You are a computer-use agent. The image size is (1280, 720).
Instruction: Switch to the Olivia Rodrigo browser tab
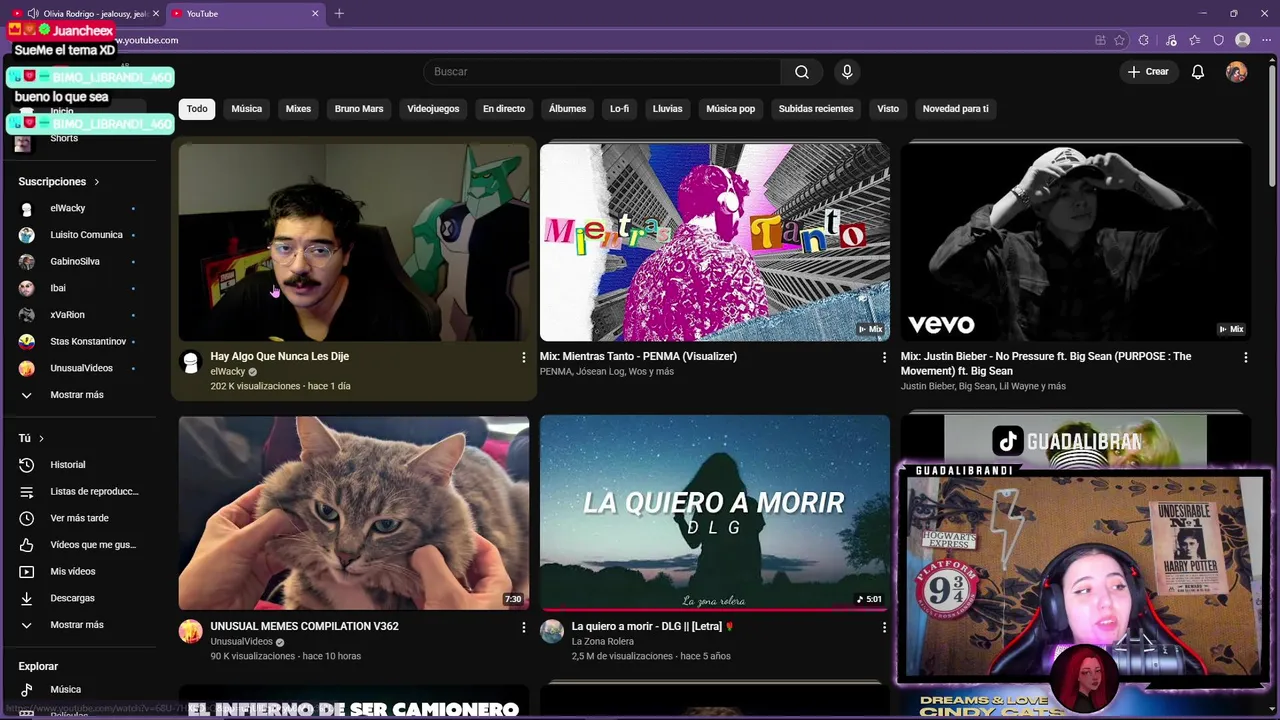point(86,14)
